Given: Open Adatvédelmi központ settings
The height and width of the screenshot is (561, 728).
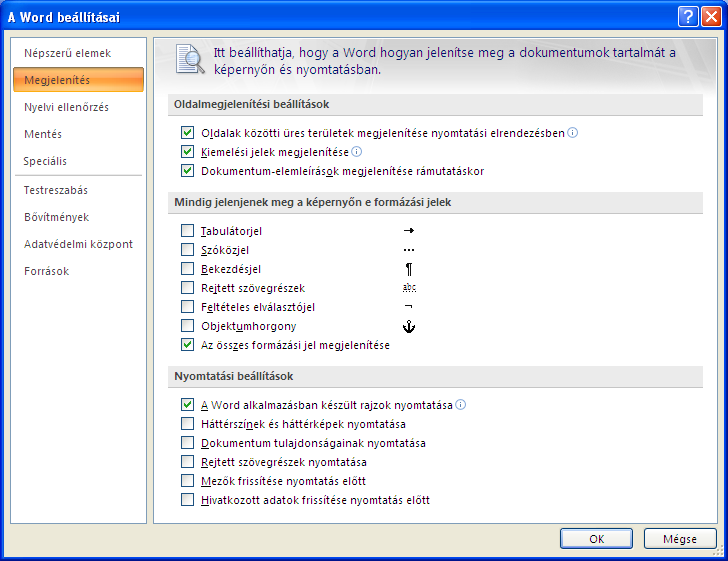Looking at the screenshot, I should coord(78,244).
